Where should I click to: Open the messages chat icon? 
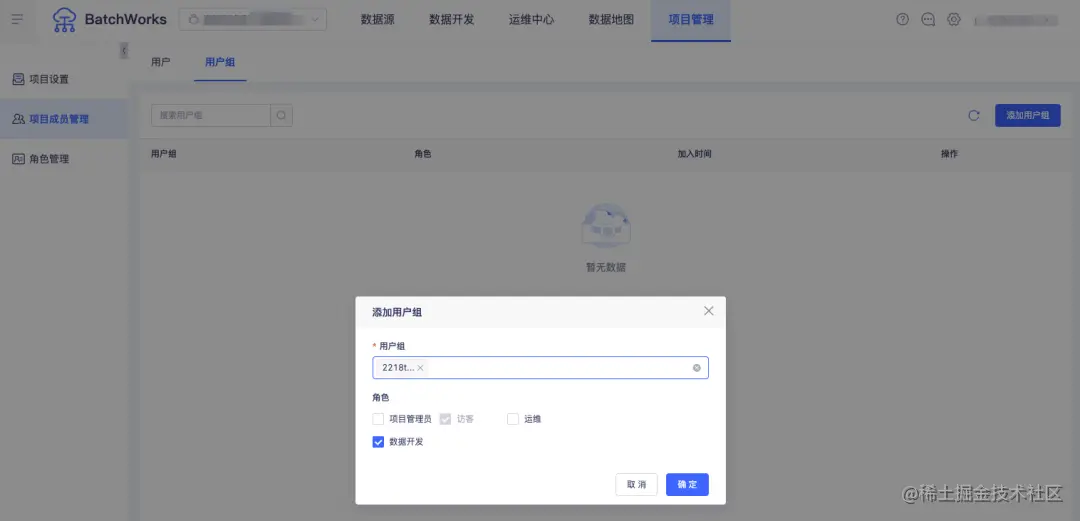click(x=928, y=19)
